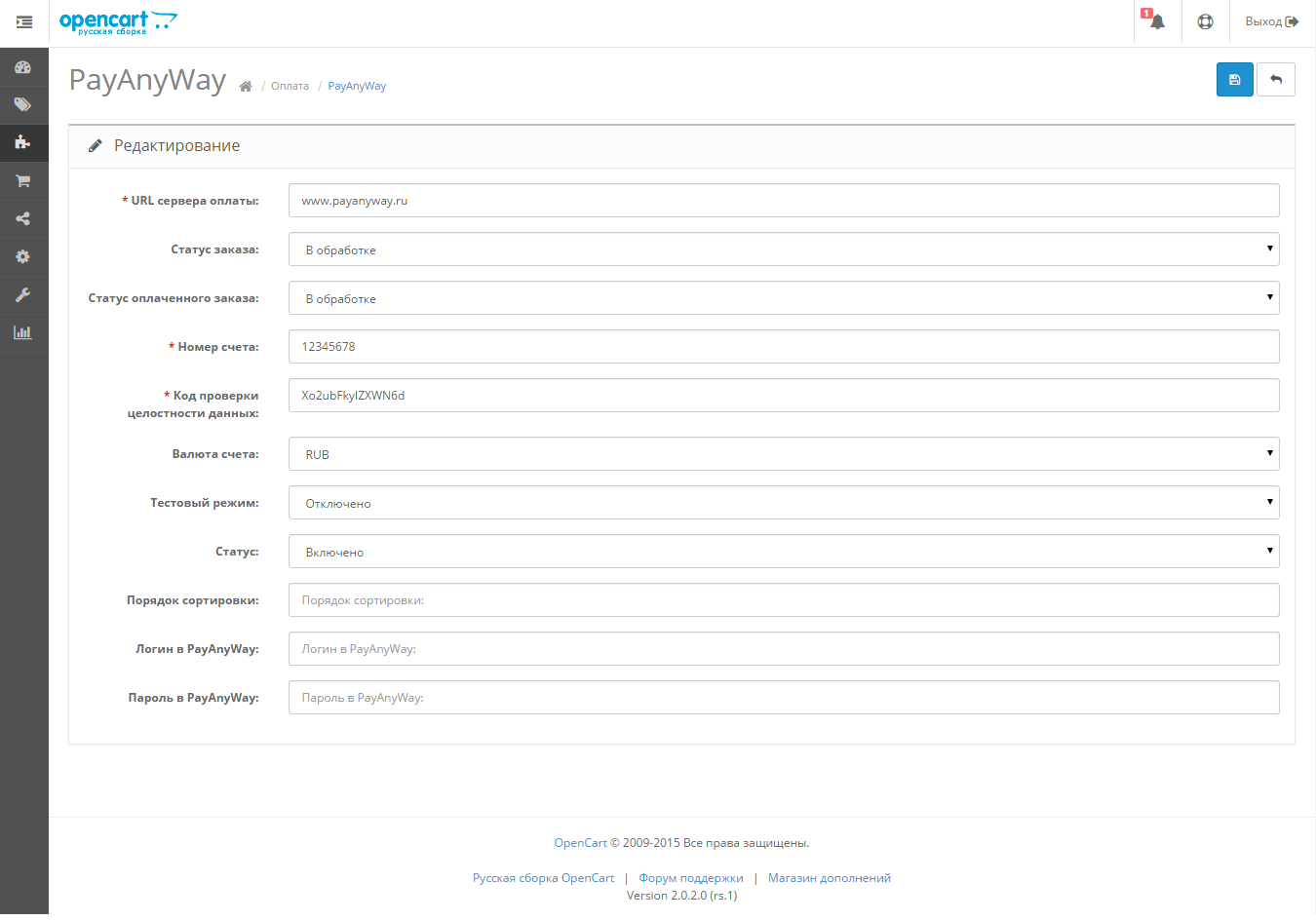Open the extensions puzzle icon in sidebar
The height and width of the screenshot is (921, 1316).
23,142
